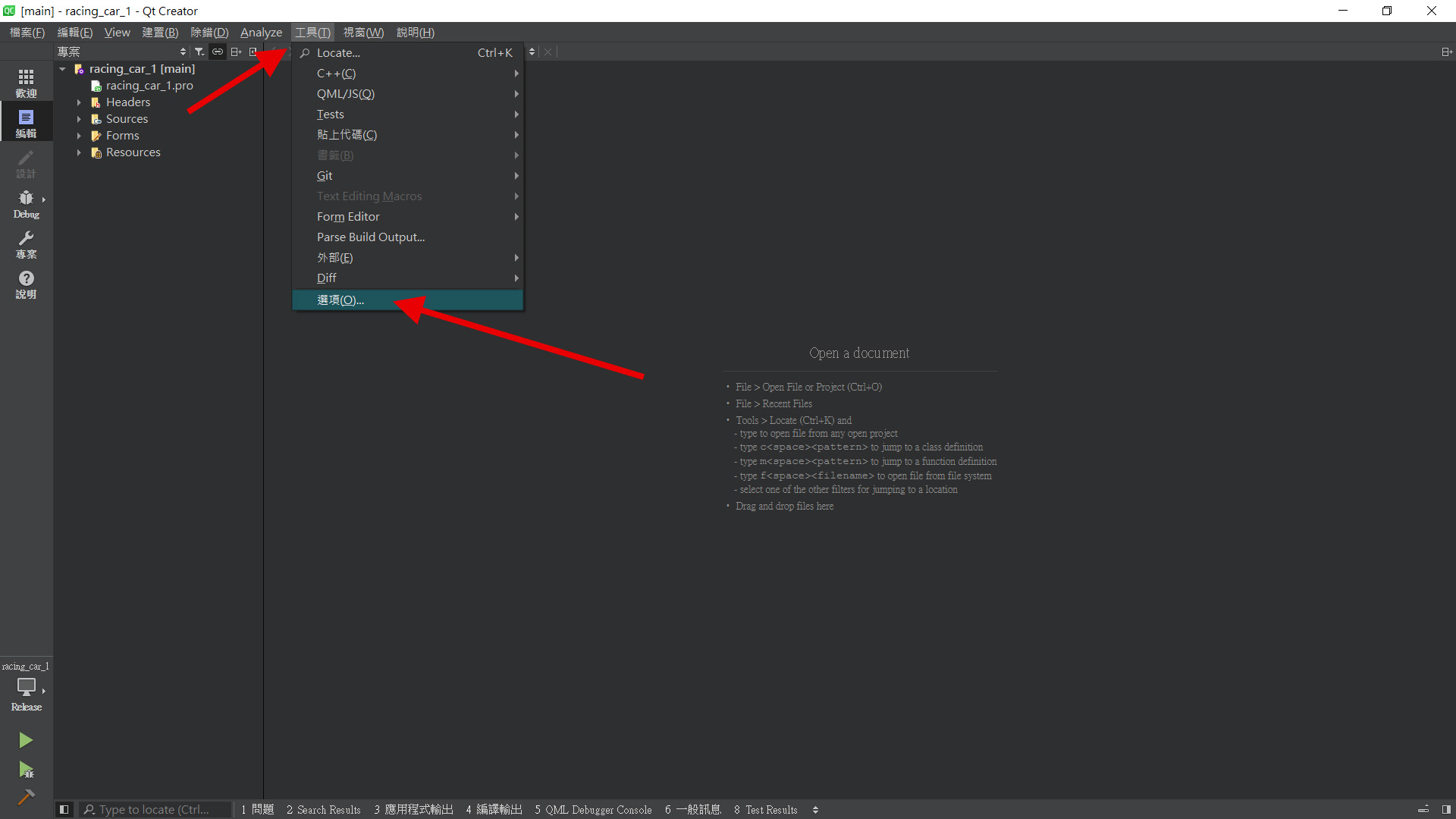Viewport: 1456px width, 819px height.
Task: Open the Git submenu
Action: tap(325, 175)
